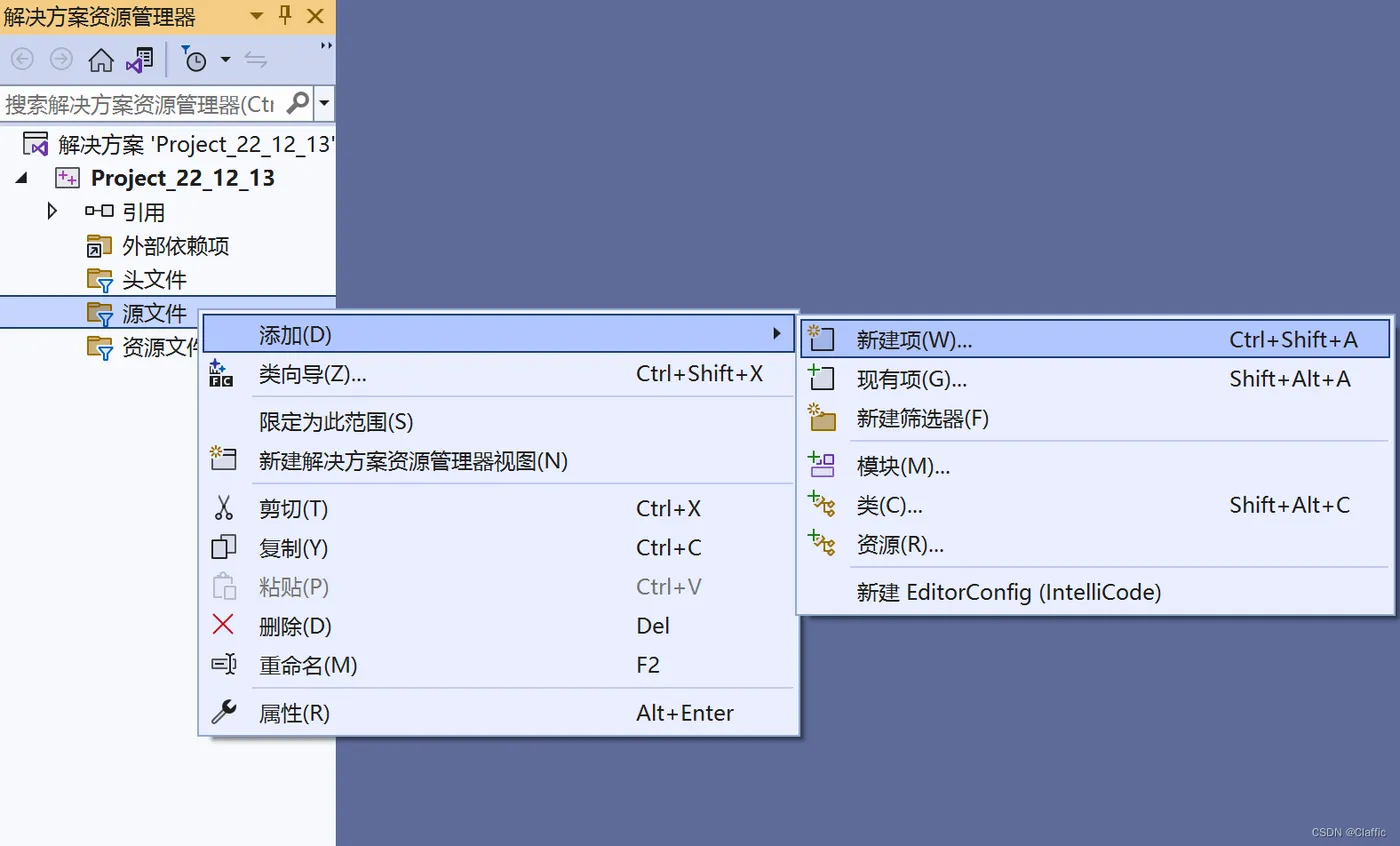This screenshot has width=1400, height=846.
Task: Open the dropdown arrow beside the clock filter
Action: (x=225, y=60)
